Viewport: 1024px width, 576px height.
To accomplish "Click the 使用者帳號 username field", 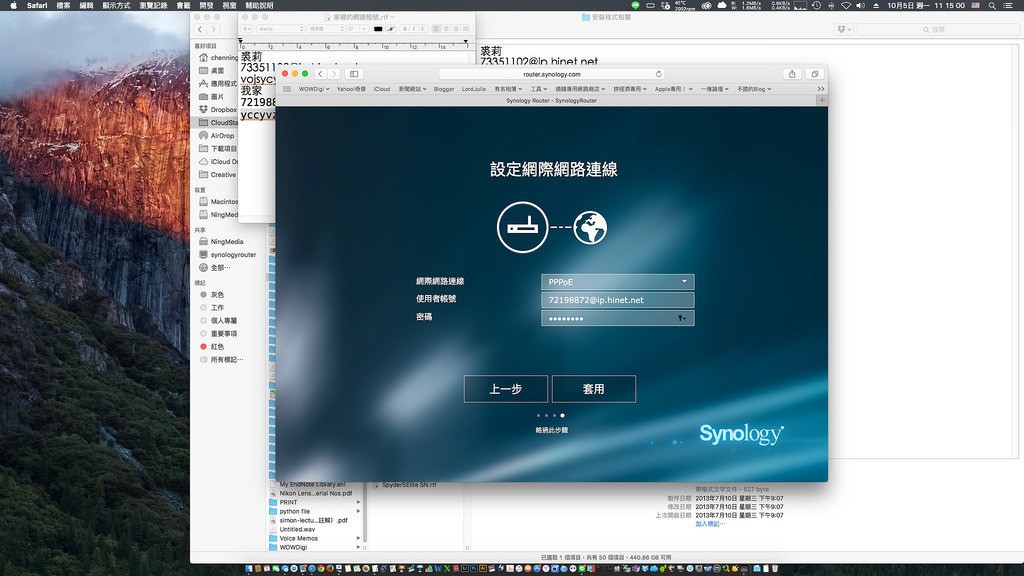I will coord(617,300).
